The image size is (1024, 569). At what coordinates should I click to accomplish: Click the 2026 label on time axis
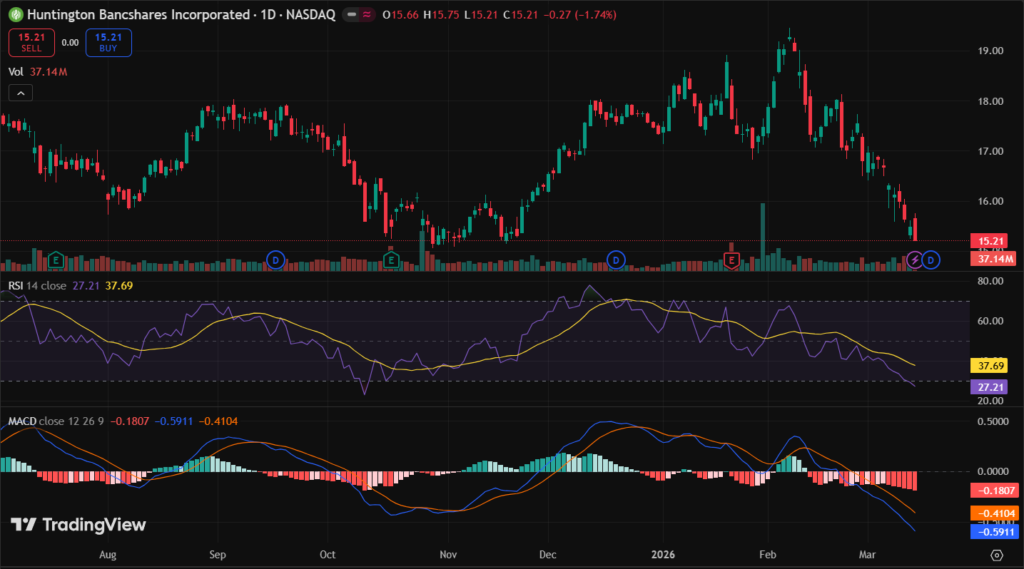point(664,553)
